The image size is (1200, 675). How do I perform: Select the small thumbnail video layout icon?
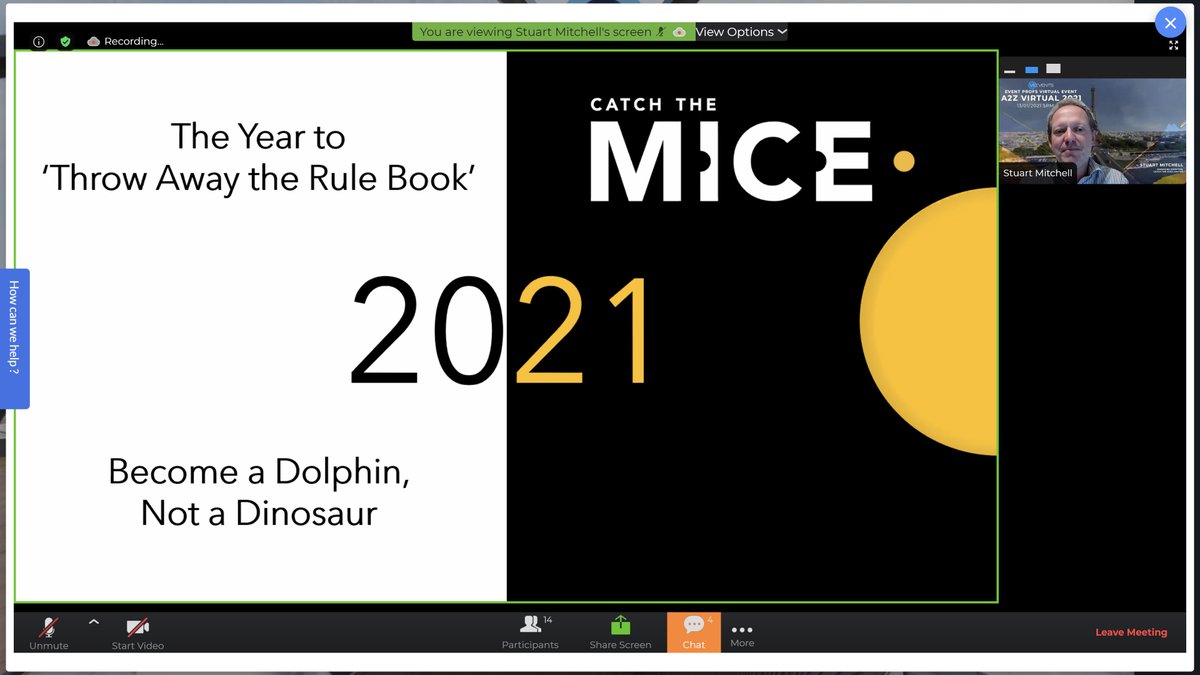[x=1032, y=70]
